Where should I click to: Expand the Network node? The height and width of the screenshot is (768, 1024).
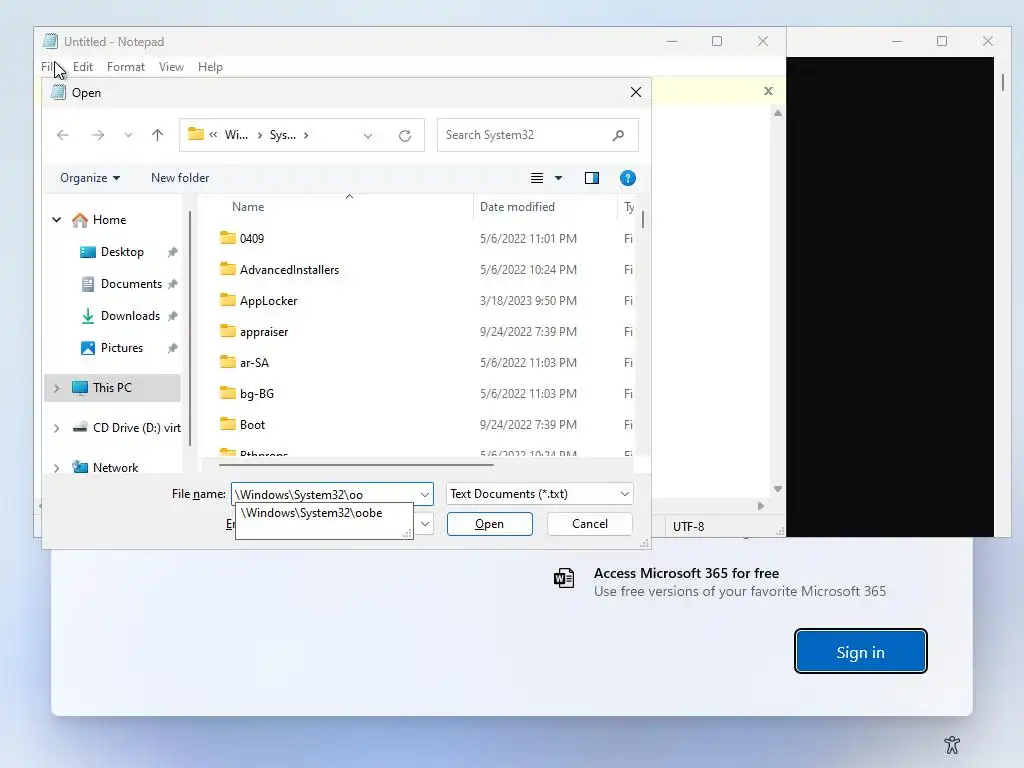pos(57,468)
